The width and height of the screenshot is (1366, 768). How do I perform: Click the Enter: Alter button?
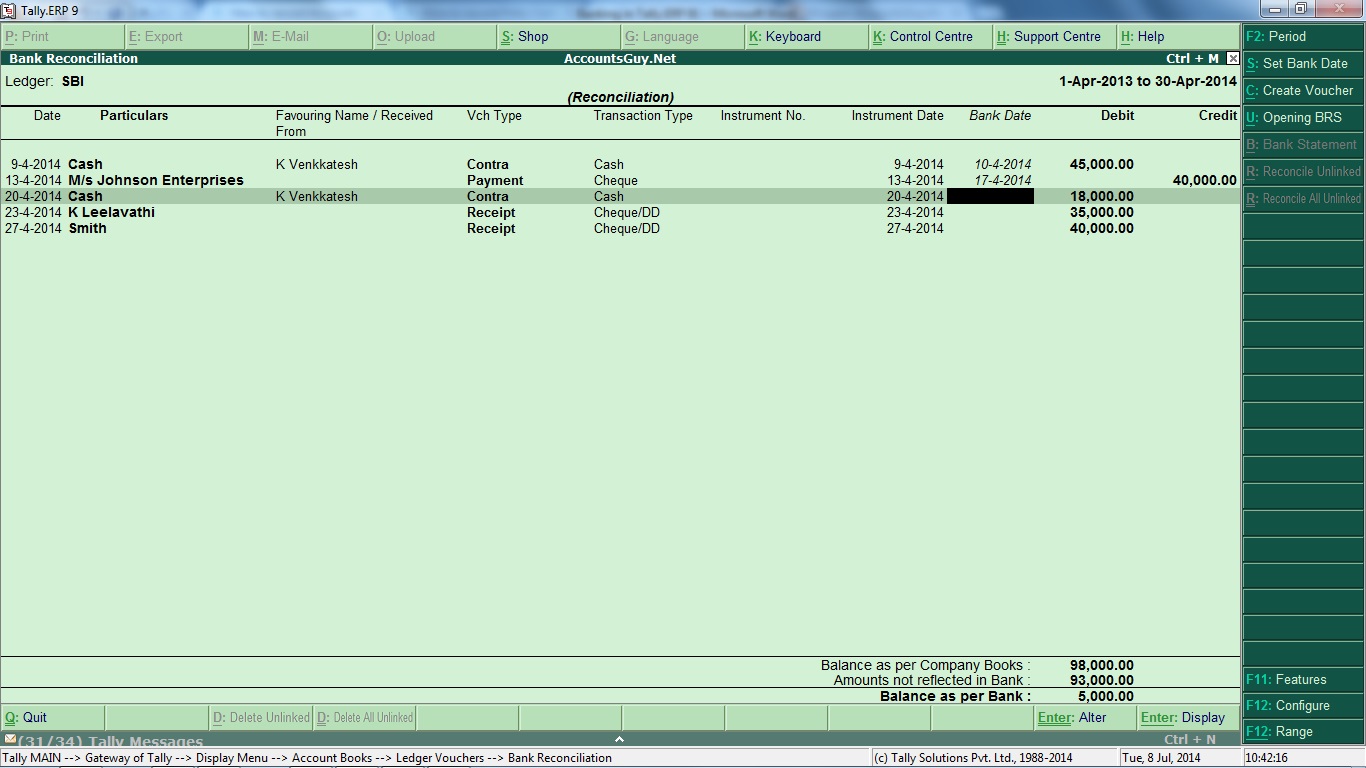[x=1085, y=717]
